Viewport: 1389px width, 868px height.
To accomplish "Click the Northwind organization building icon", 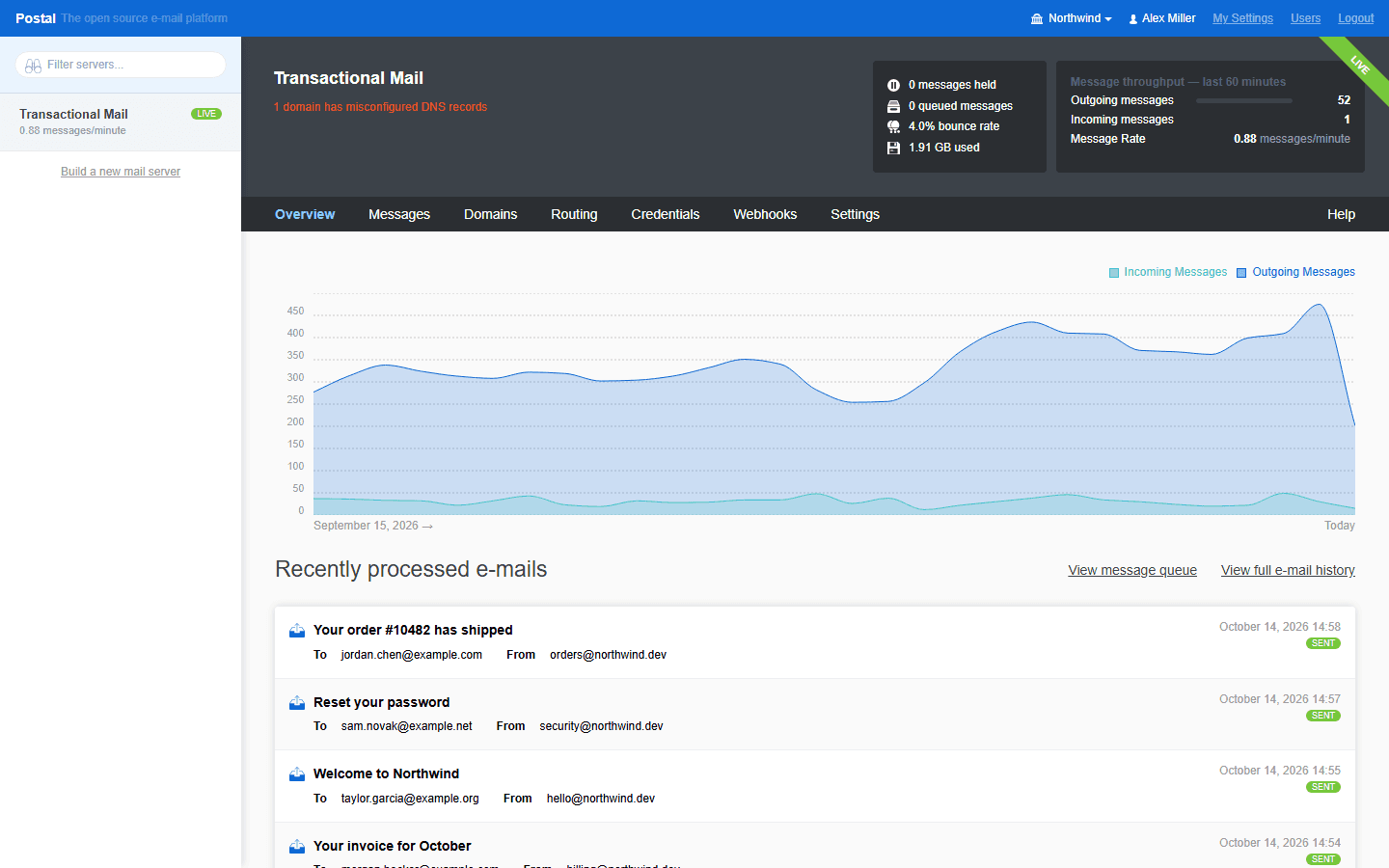I will [x=1037, y=18].
